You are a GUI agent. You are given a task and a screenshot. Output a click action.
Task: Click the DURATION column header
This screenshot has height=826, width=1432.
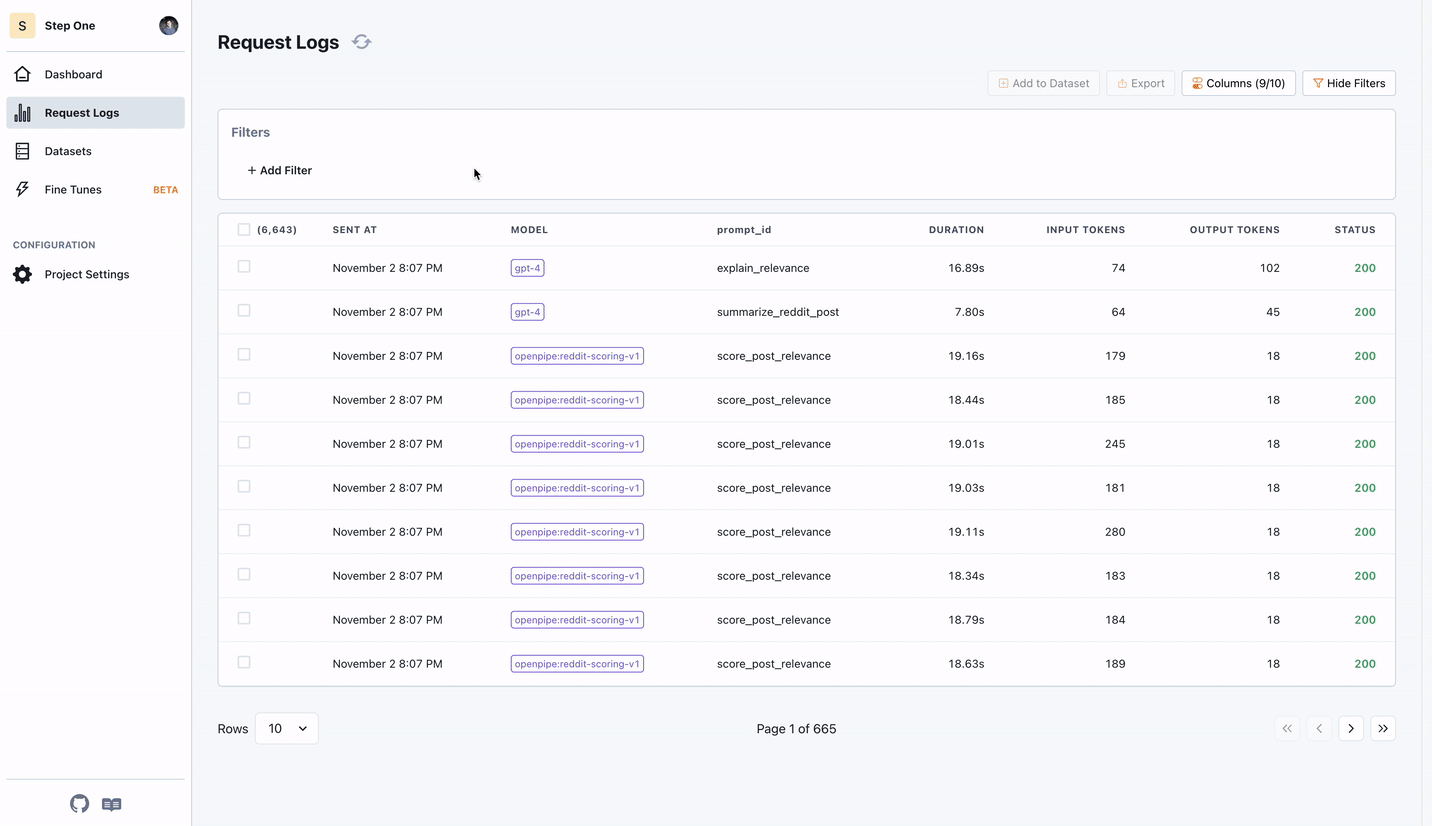point(956,230)
